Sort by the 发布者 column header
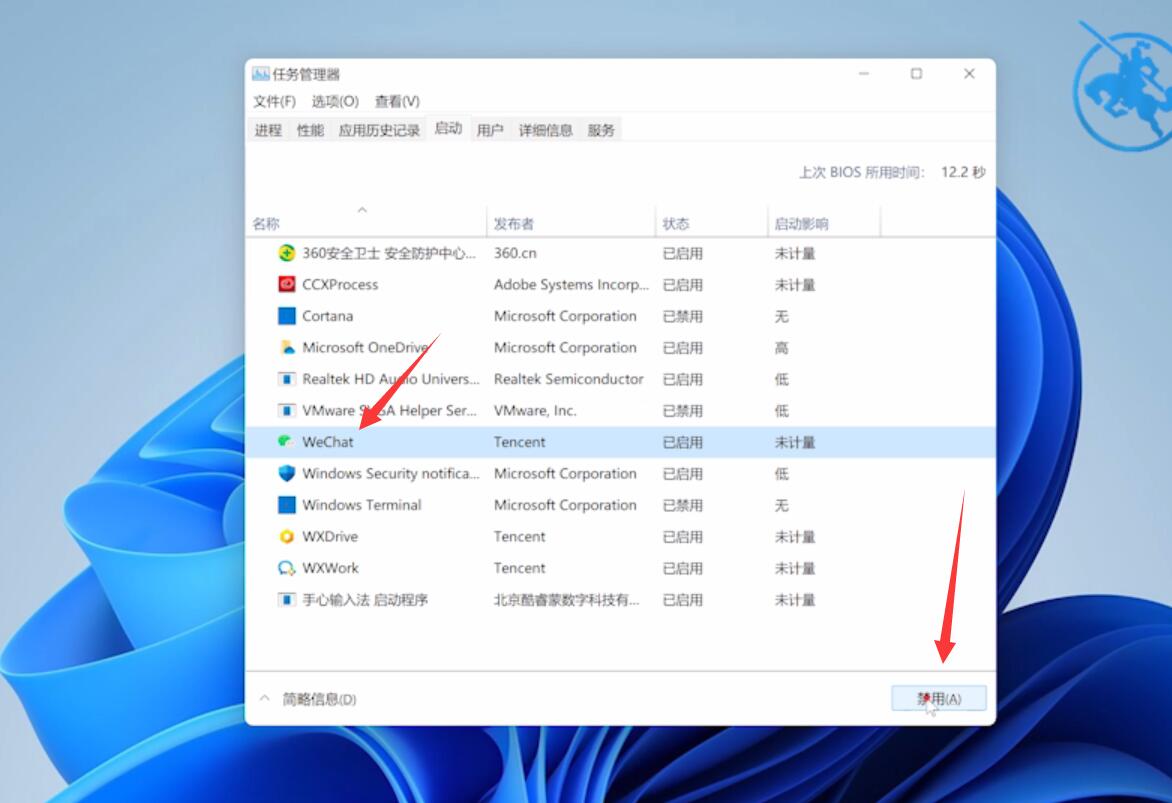 571,223
